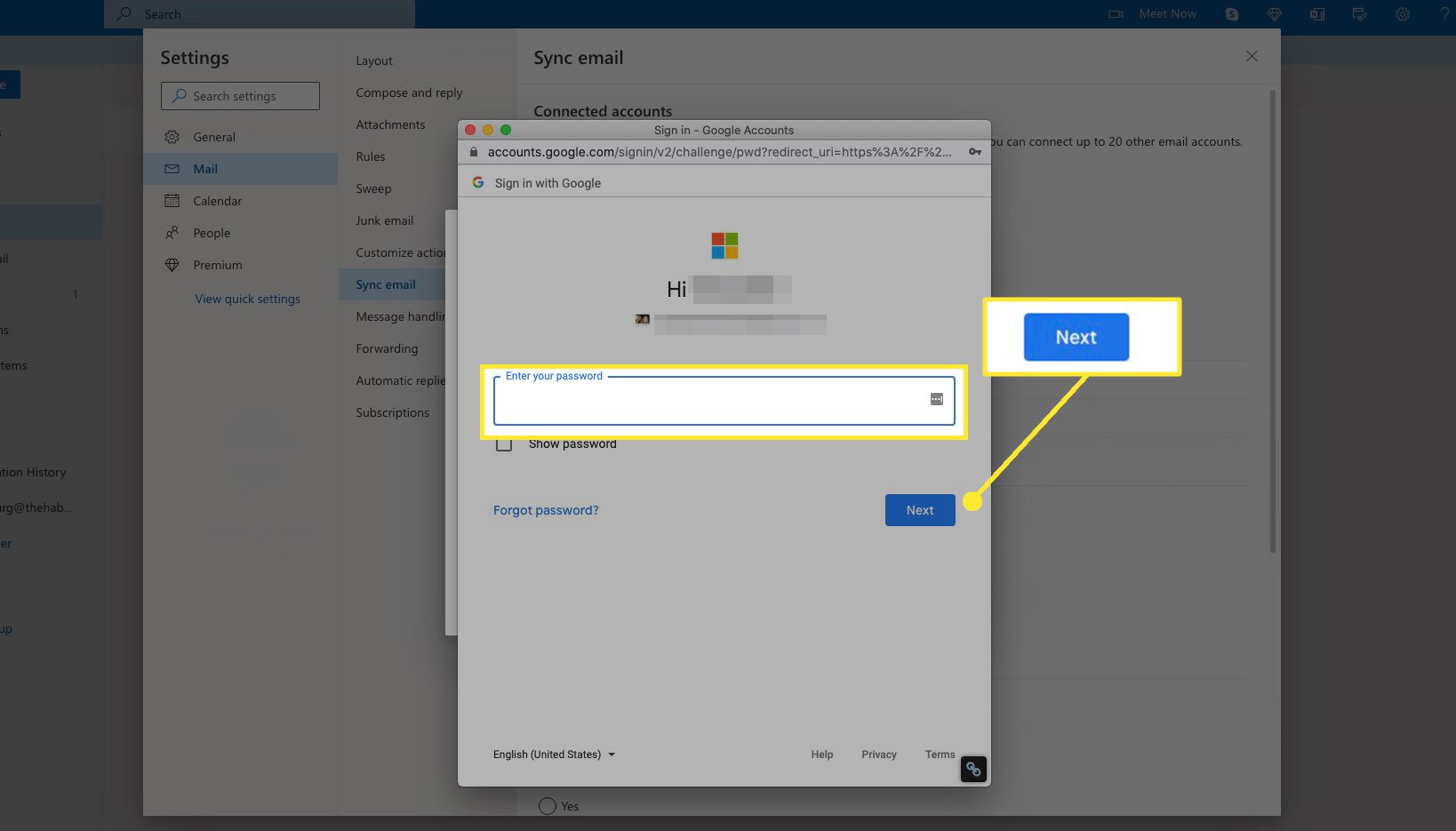Open Junk email settings
Screen dimensions: 1456x831
(385, 220)
